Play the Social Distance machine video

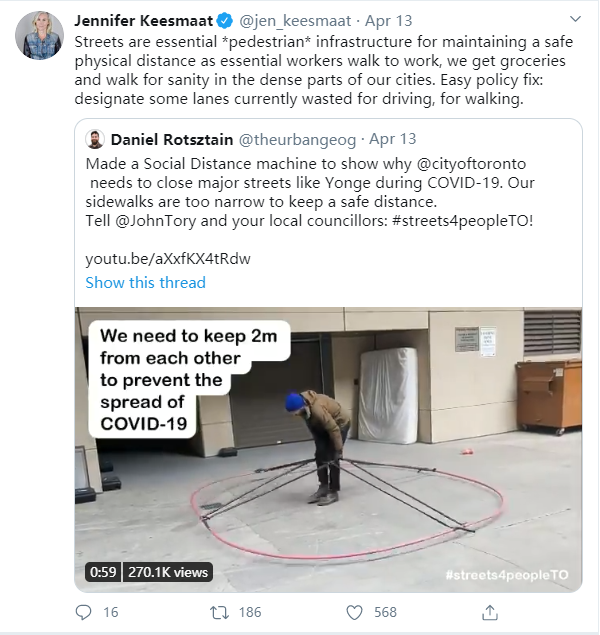pos(328,450)
